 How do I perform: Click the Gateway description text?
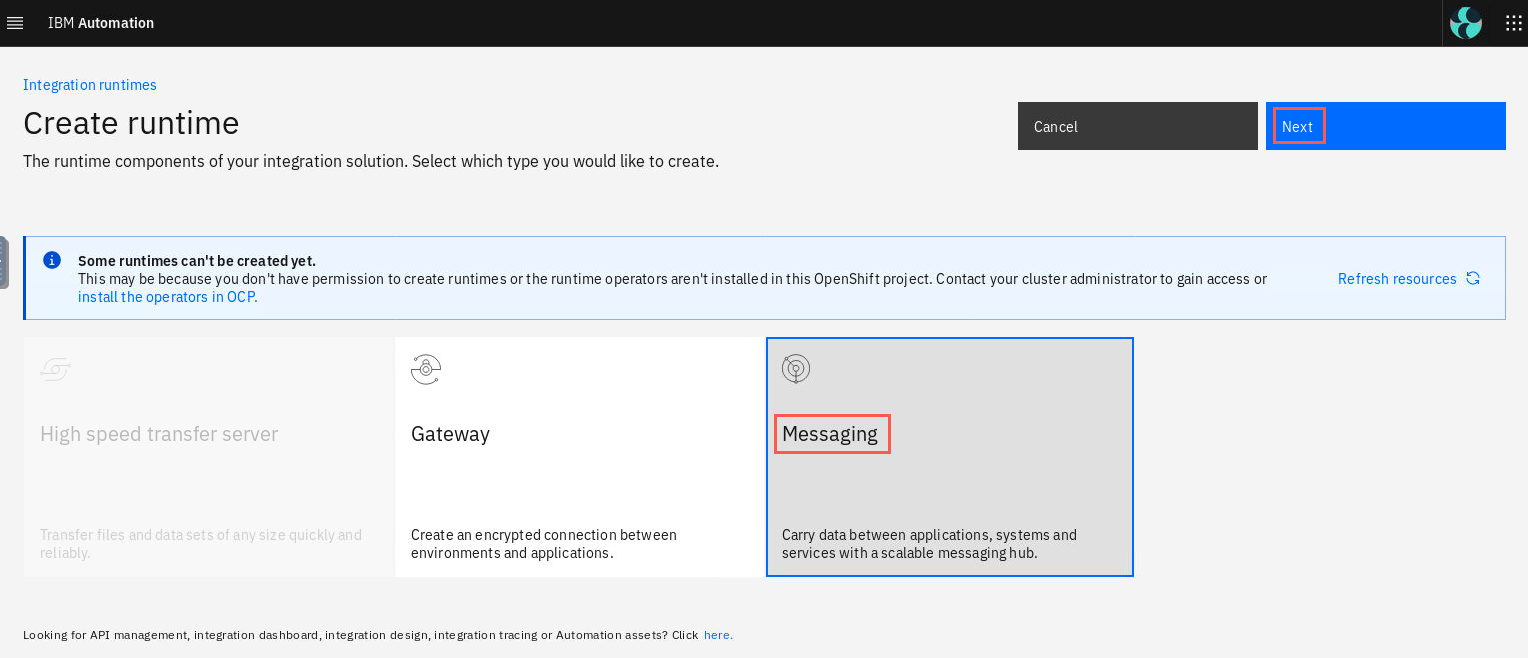coord(544,544)
